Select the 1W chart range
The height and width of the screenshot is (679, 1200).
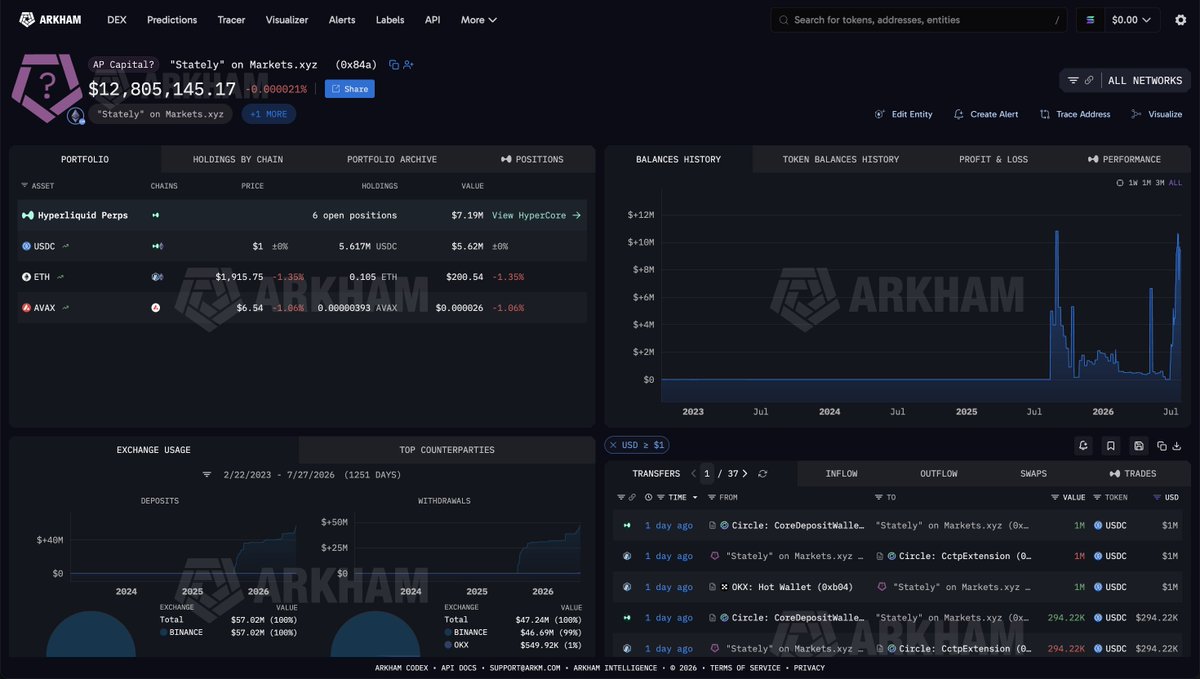(x=1133, y=183)
